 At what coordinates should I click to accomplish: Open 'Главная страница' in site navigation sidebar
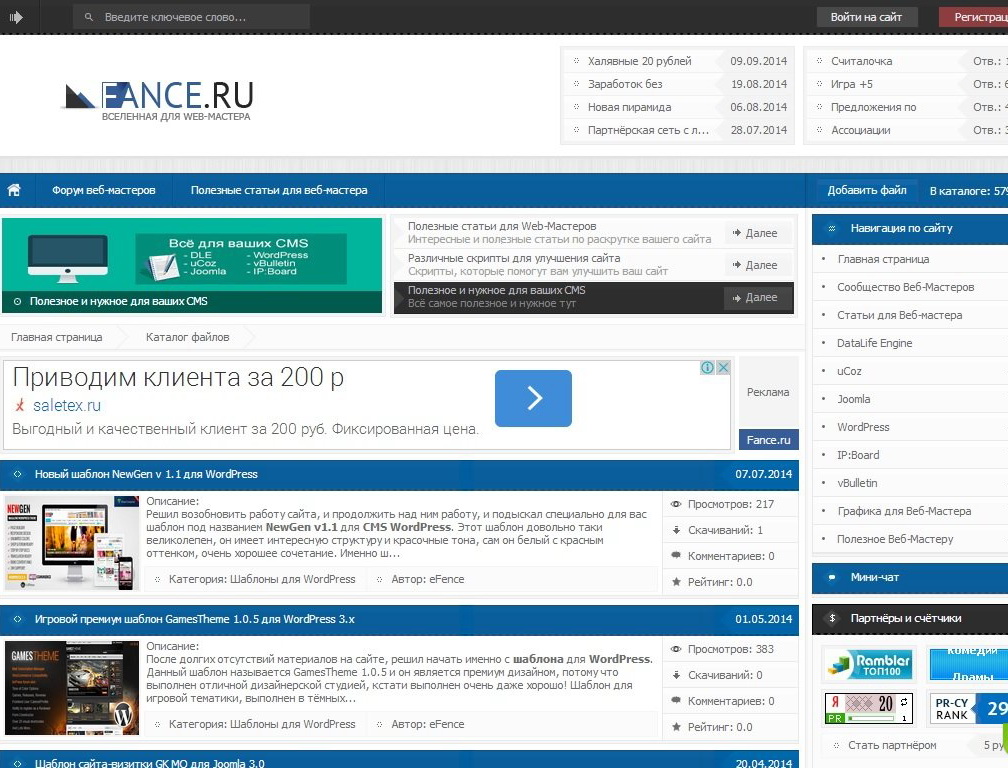[x=883, y=260]
